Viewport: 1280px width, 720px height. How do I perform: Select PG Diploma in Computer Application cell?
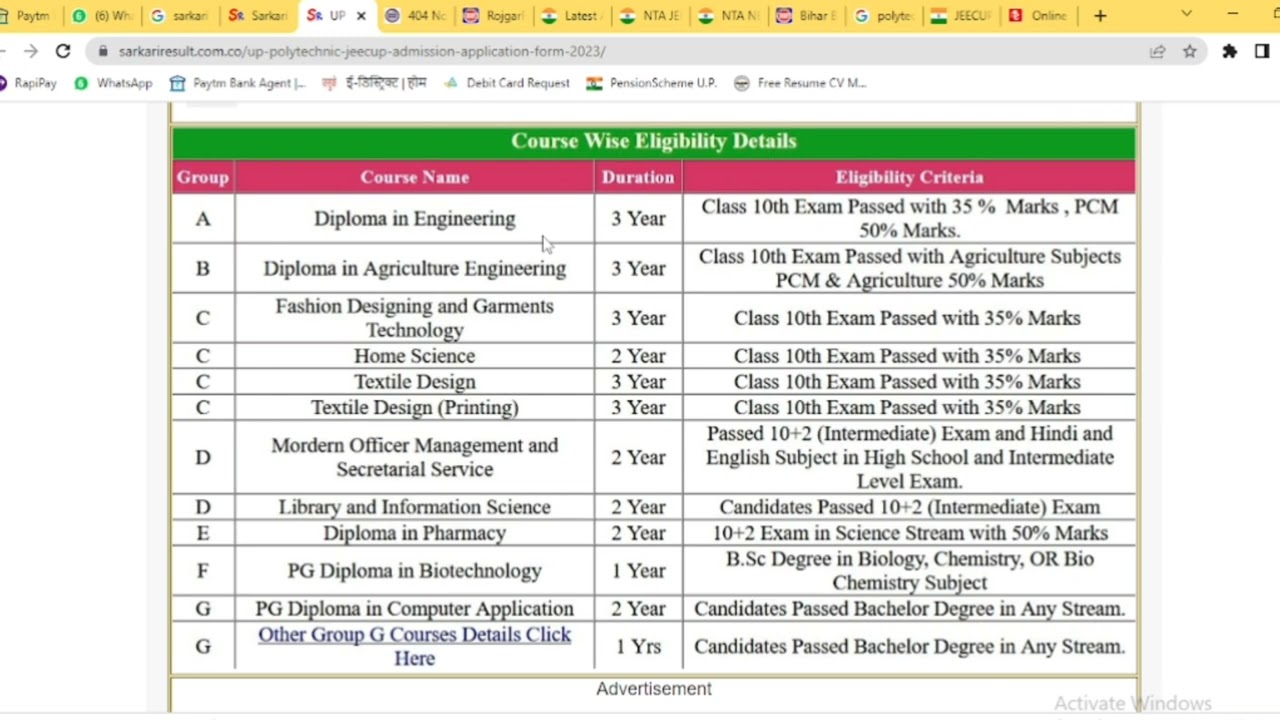point(414,608)
